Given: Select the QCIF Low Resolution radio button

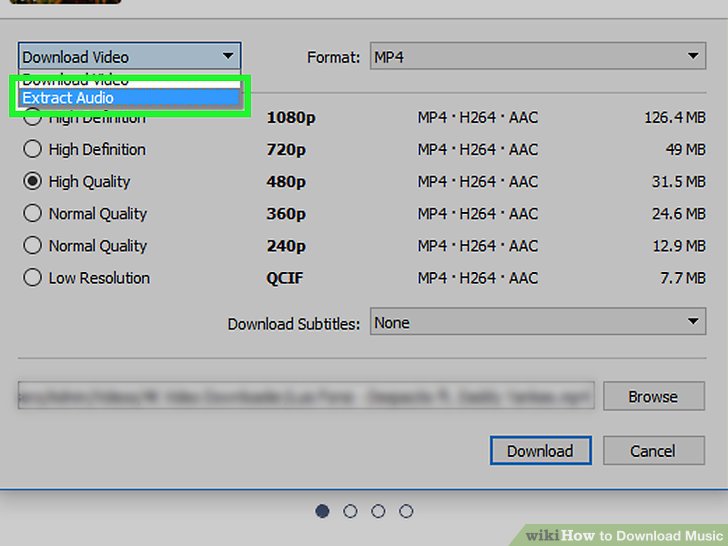Looking at the screenshot, I should pos(32,278).
